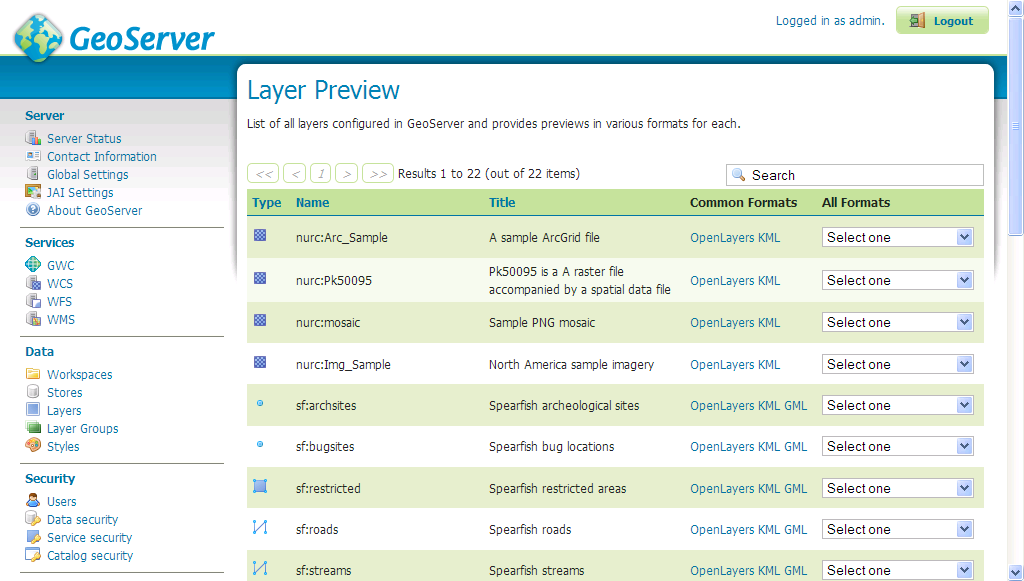Expand the format dropdown for sf:streams
Viewport: 1024px width, 581px height.
(x=897, y=570)
